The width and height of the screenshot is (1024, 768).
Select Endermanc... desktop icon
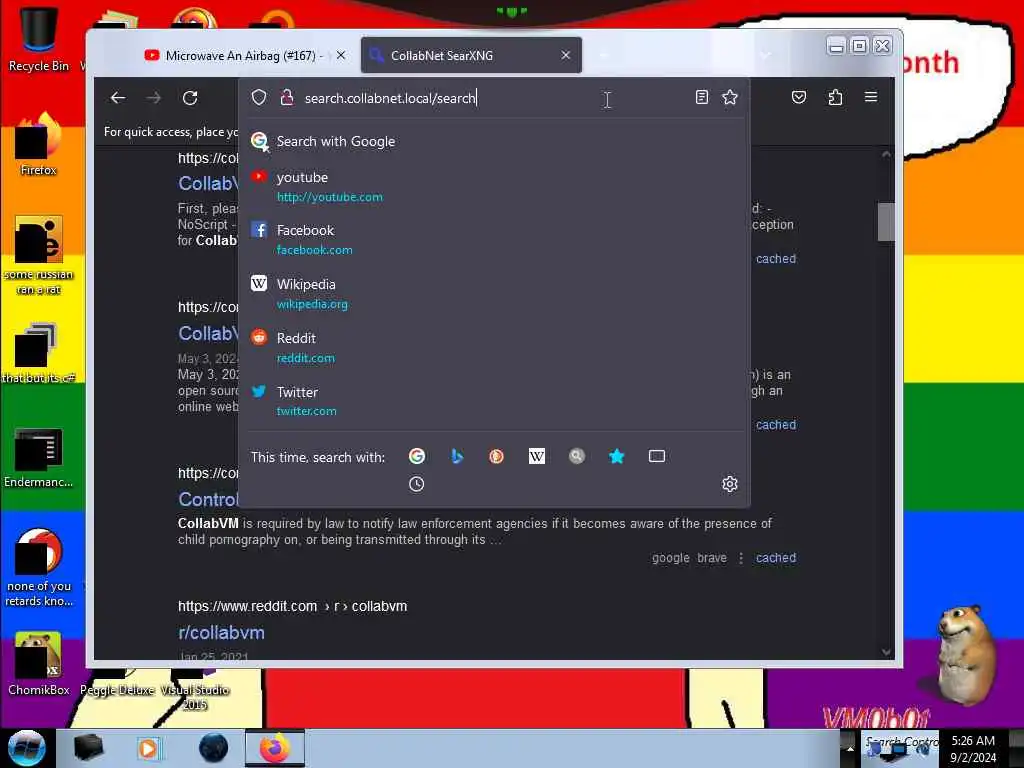(x=39, y=457)
